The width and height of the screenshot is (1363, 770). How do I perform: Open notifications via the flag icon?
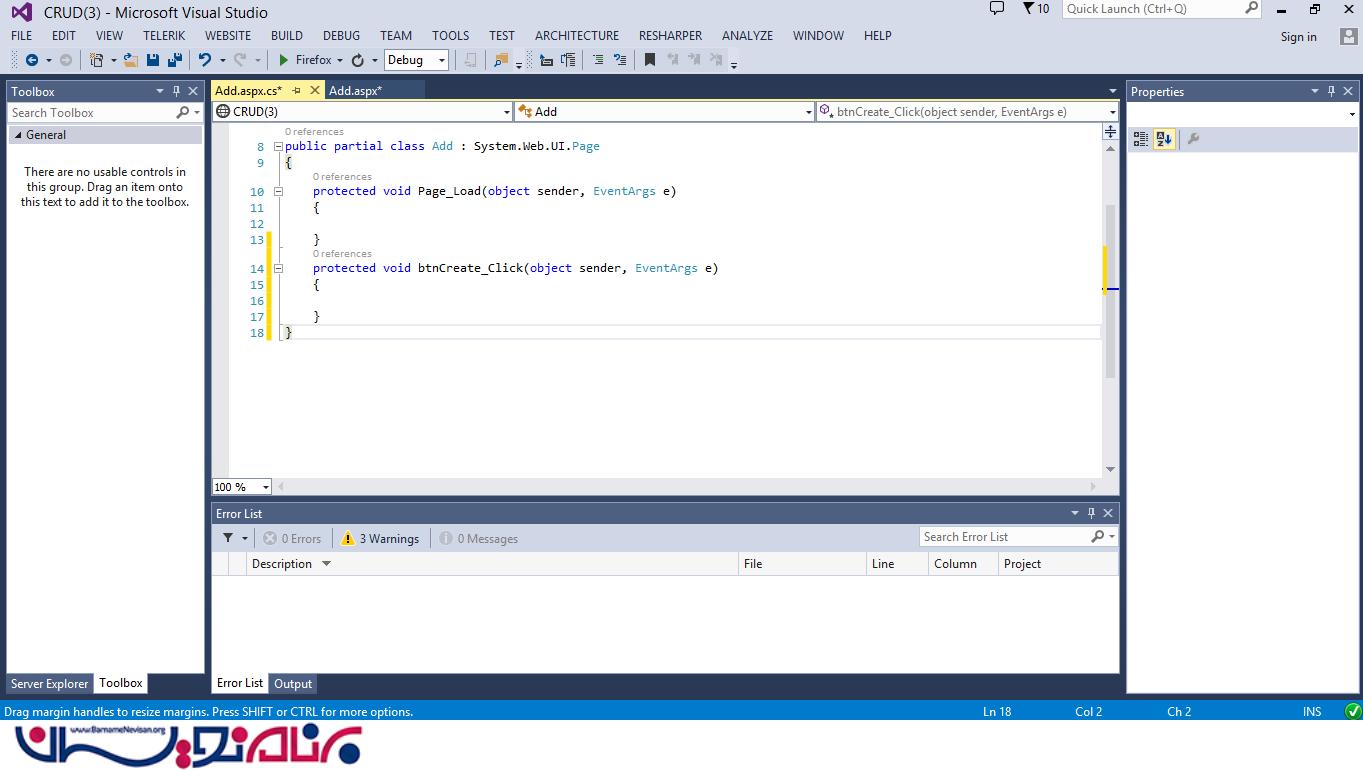click(x=1029, y=9)
